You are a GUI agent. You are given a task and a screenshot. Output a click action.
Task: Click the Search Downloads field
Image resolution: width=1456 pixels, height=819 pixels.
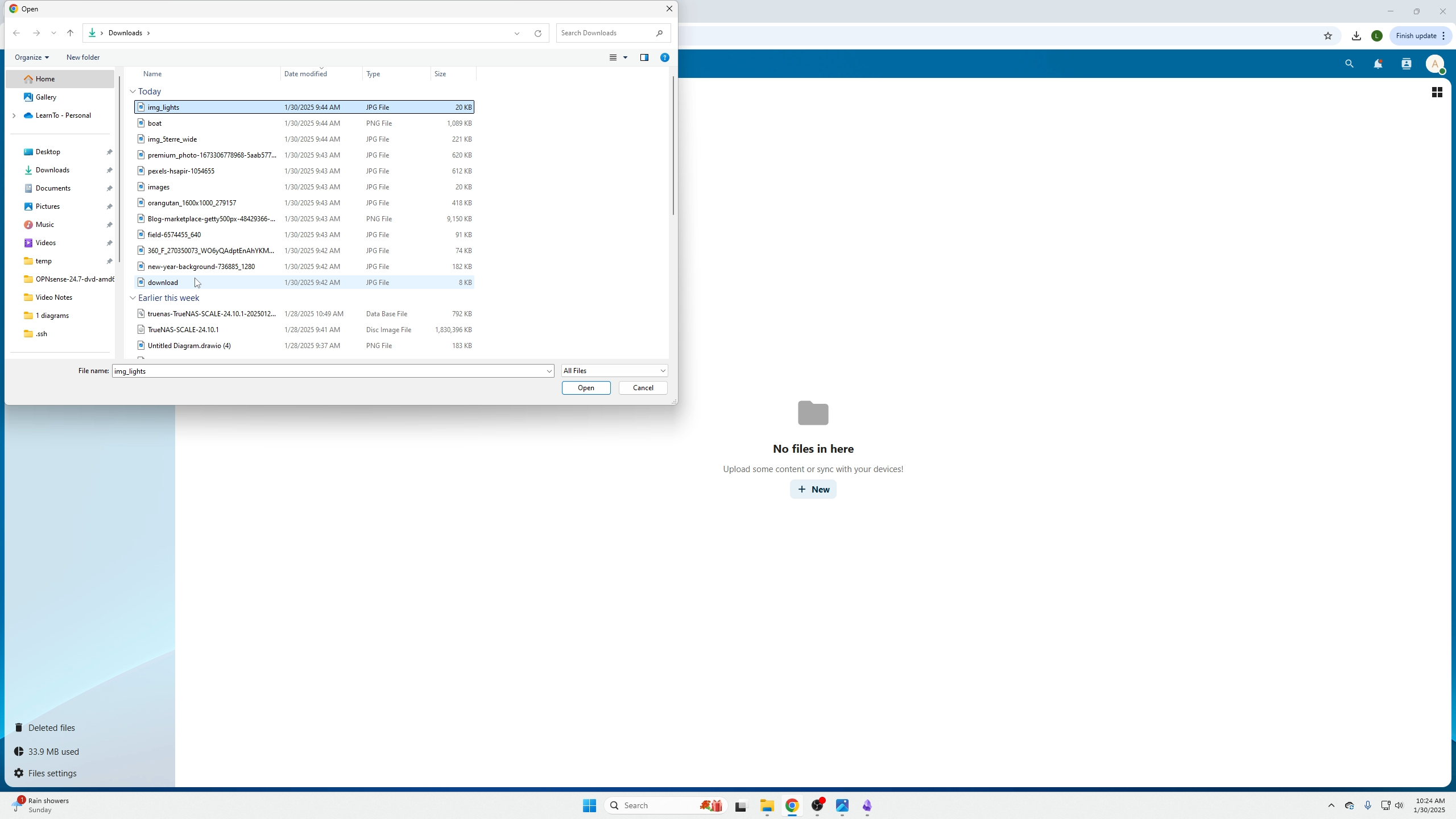[x=606, y=33]
